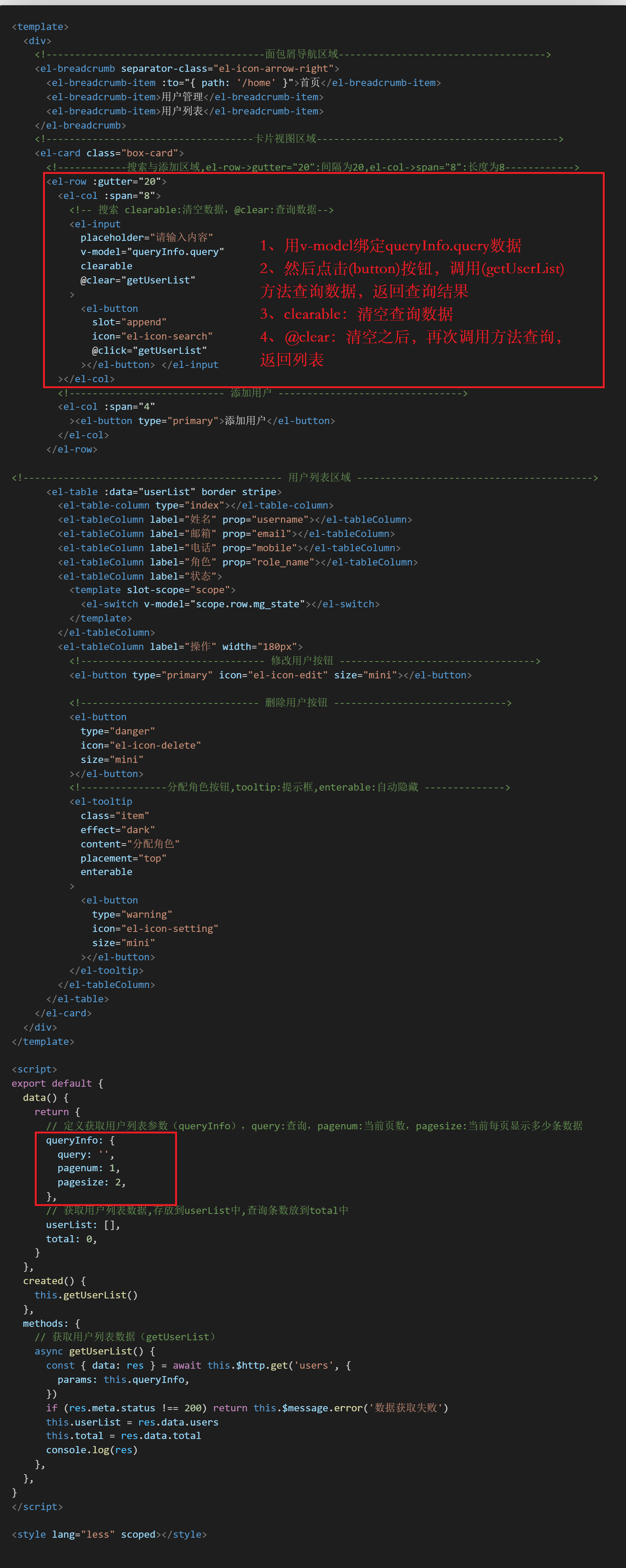Click the created() { line

pos(54,1281)
